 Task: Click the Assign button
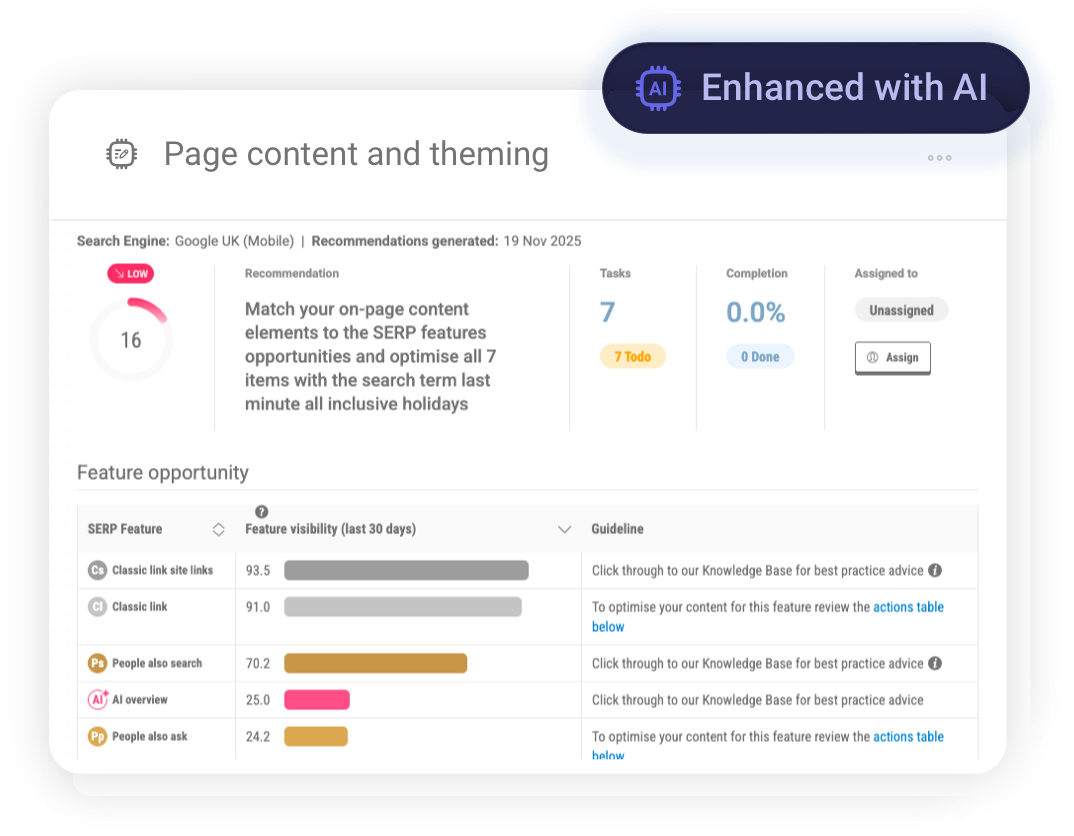pos(892,357)
